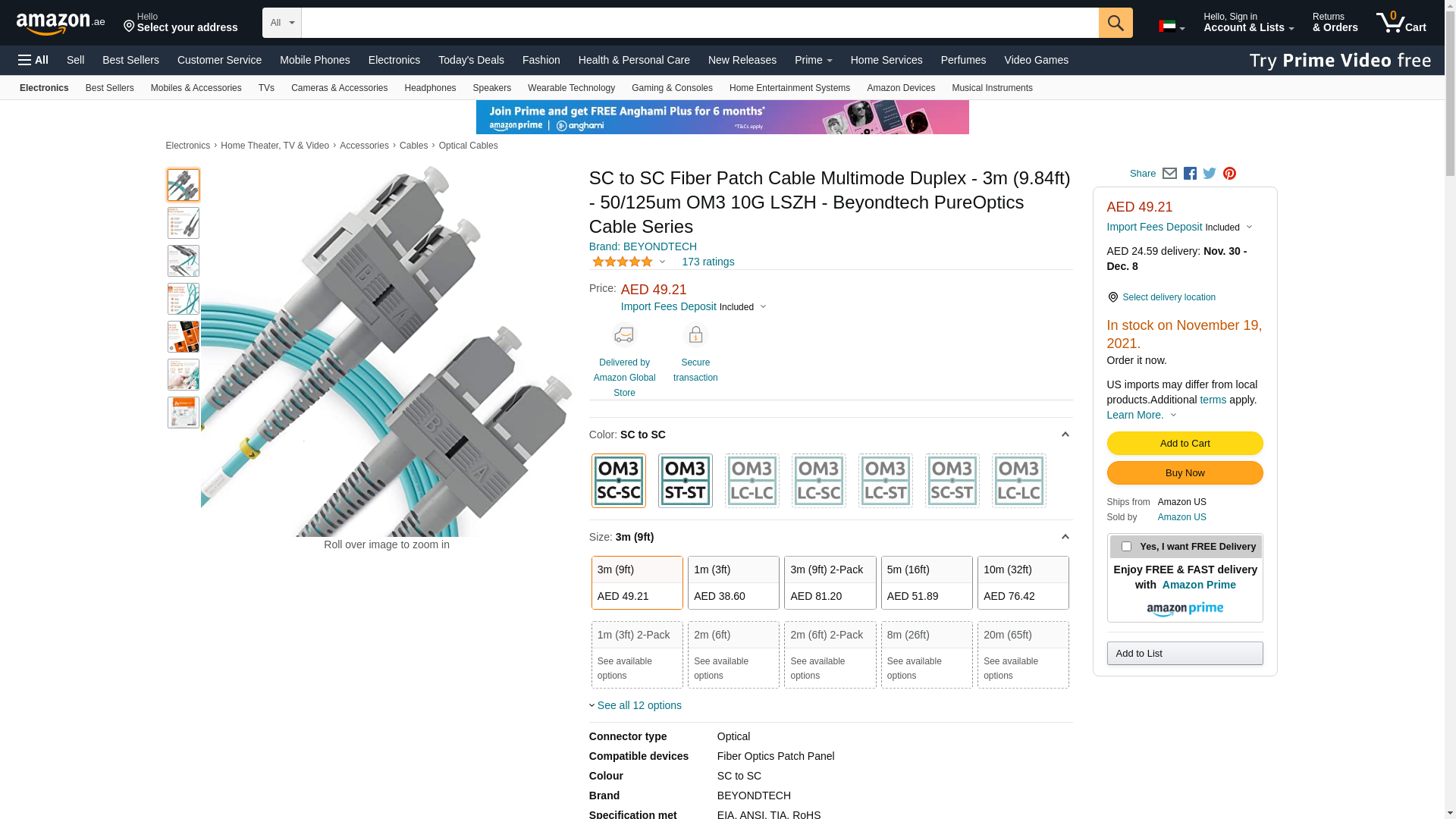Image resolution: width=1456 pixels, height=819 pixels.
Task: Click into the main search field
Action: (699, 23)
